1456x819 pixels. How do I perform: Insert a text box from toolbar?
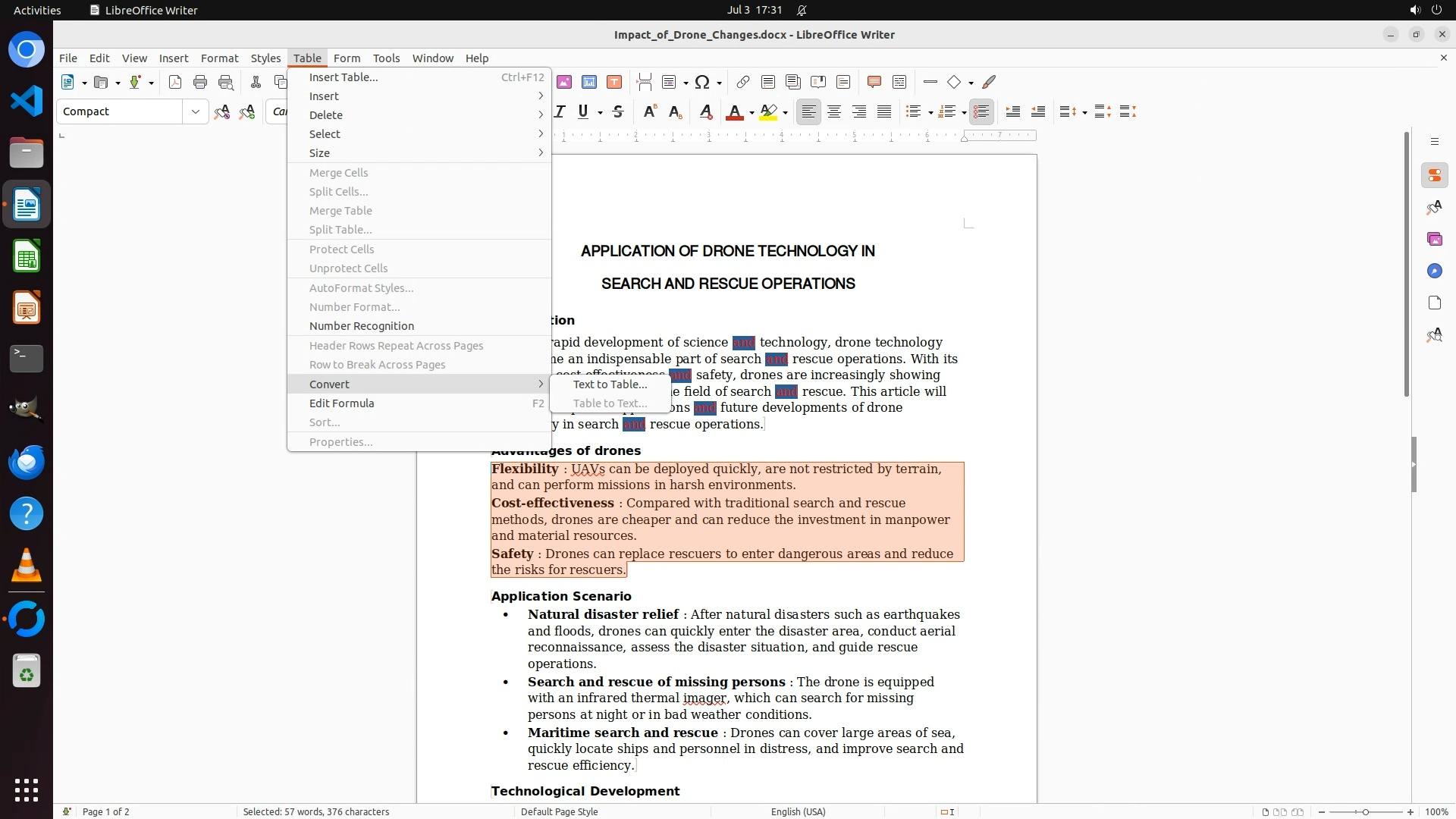coord(614,82)
